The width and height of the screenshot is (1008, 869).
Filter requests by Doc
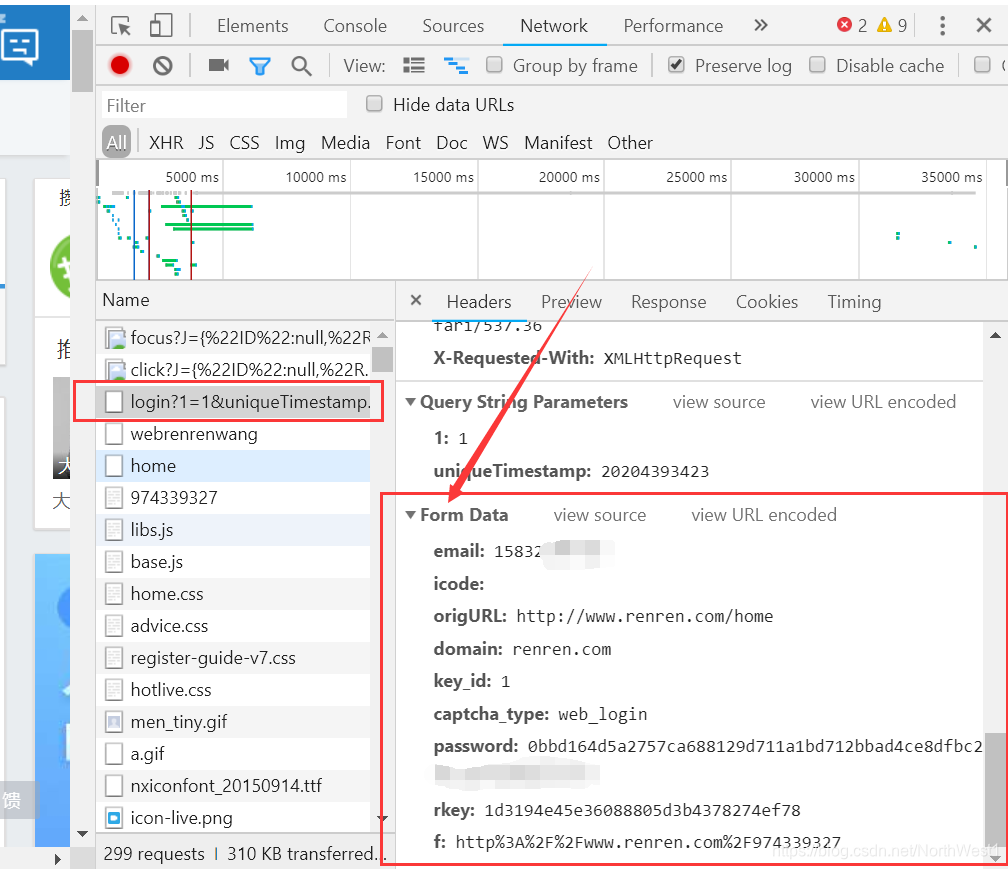point(452,142)
